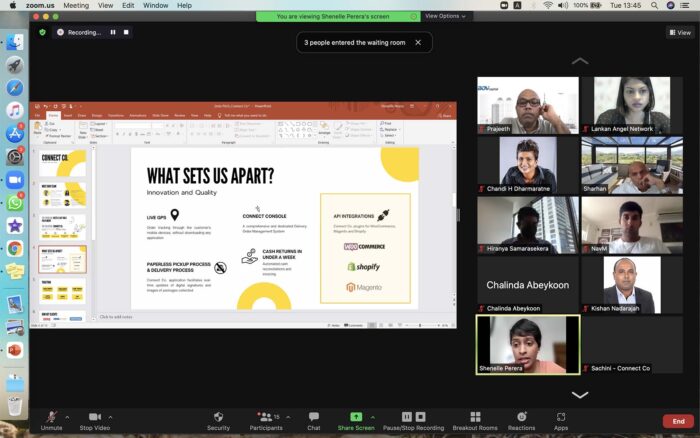
Task: Click the green Share Screen icon
Action: pos(356,416)
